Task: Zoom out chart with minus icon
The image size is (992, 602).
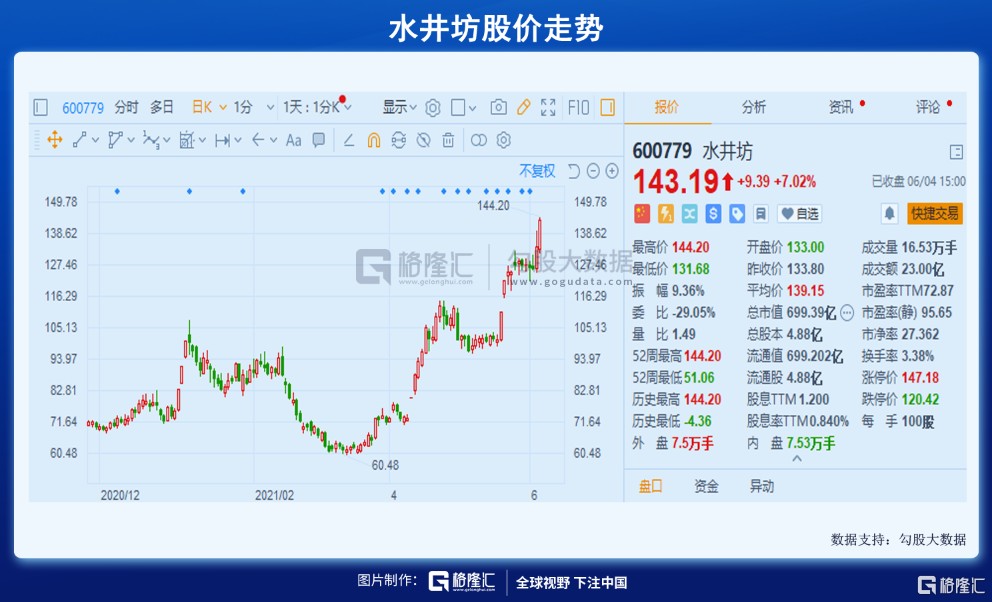Action: click(593, 171)
